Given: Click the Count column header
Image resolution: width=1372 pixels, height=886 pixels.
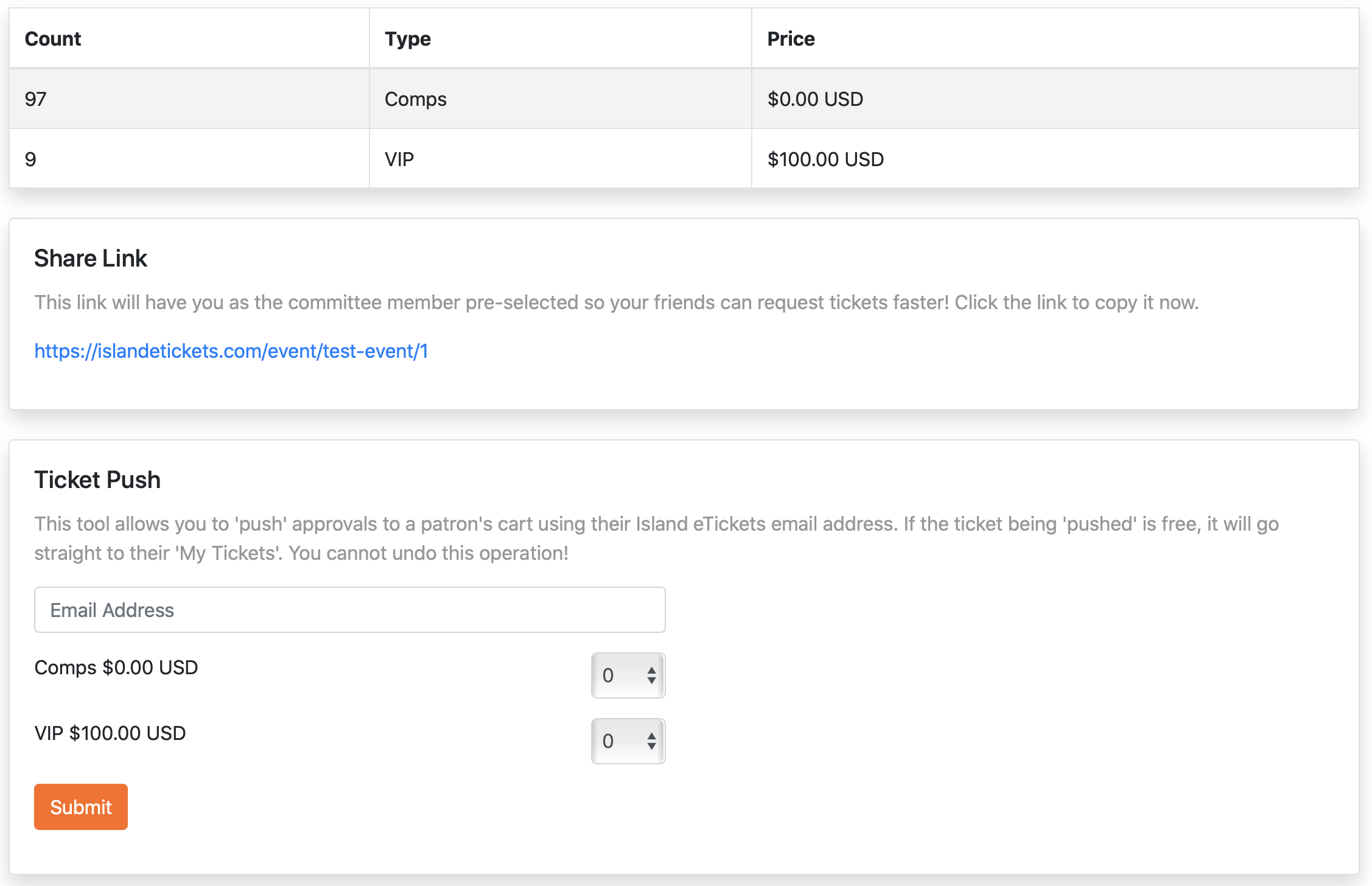Looking at the screenshot, I should (53, 39).
